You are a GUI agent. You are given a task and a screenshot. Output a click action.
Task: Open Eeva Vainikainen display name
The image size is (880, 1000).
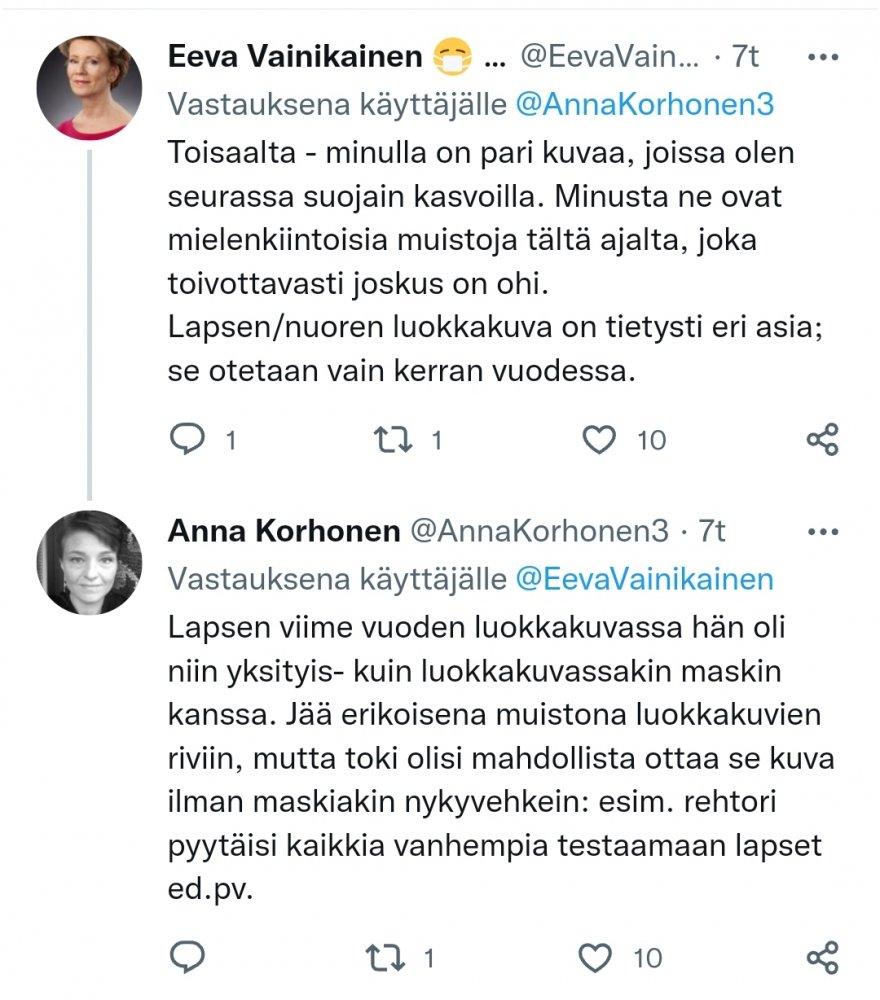pyautogui.click(x=295, y=58)
